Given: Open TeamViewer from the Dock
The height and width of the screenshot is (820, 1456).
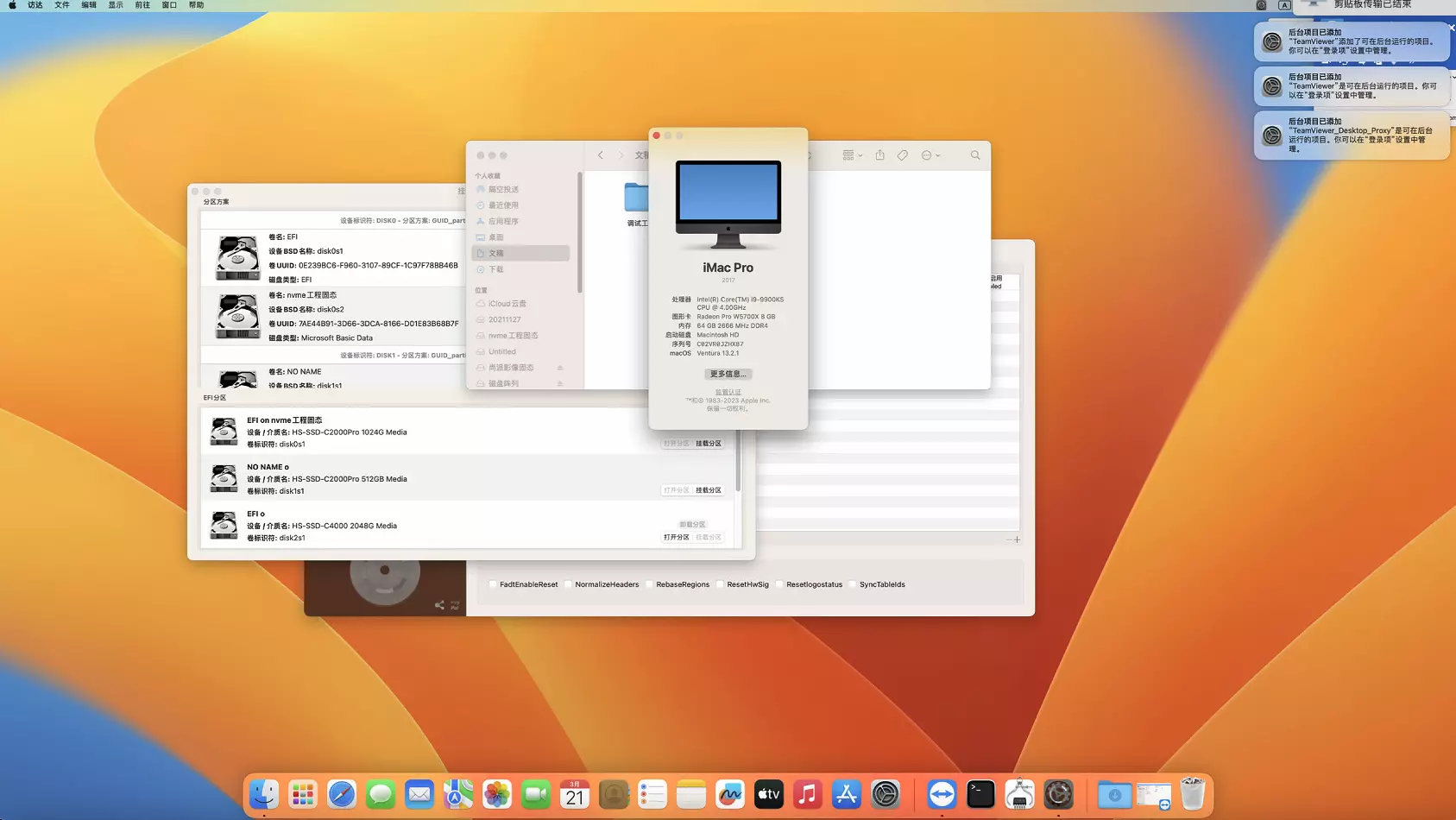Looking at the screenshot, I should [942, 794].
